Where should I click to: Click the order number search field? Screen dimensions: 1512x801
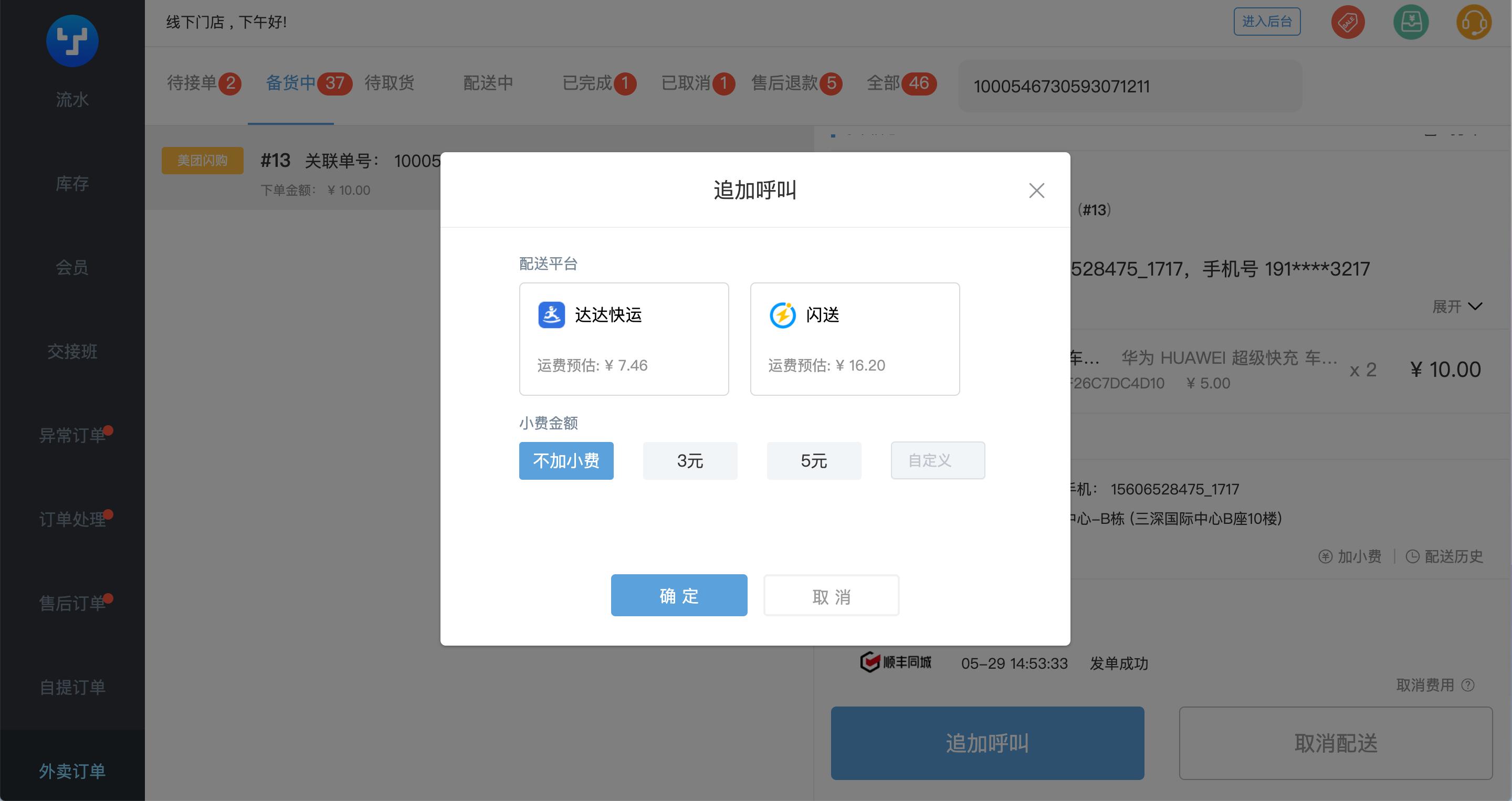pos(1129,86)
